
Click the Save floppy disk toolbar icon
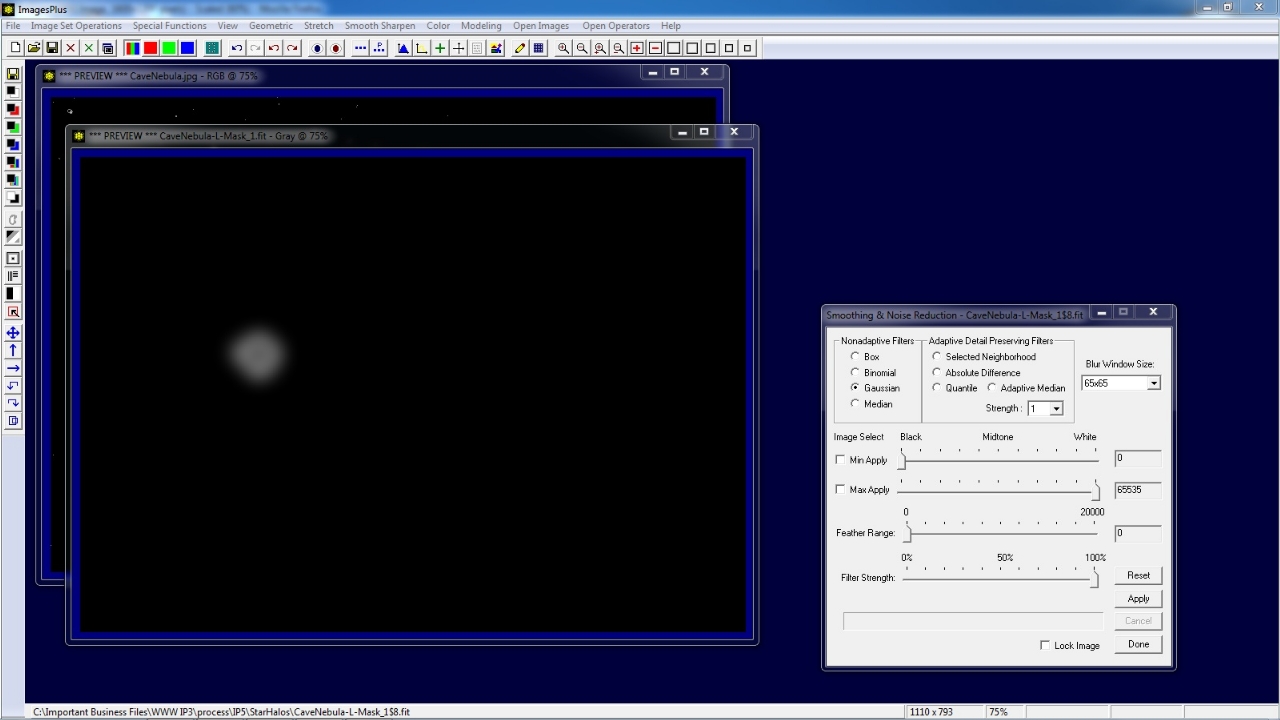click(52, 48)
